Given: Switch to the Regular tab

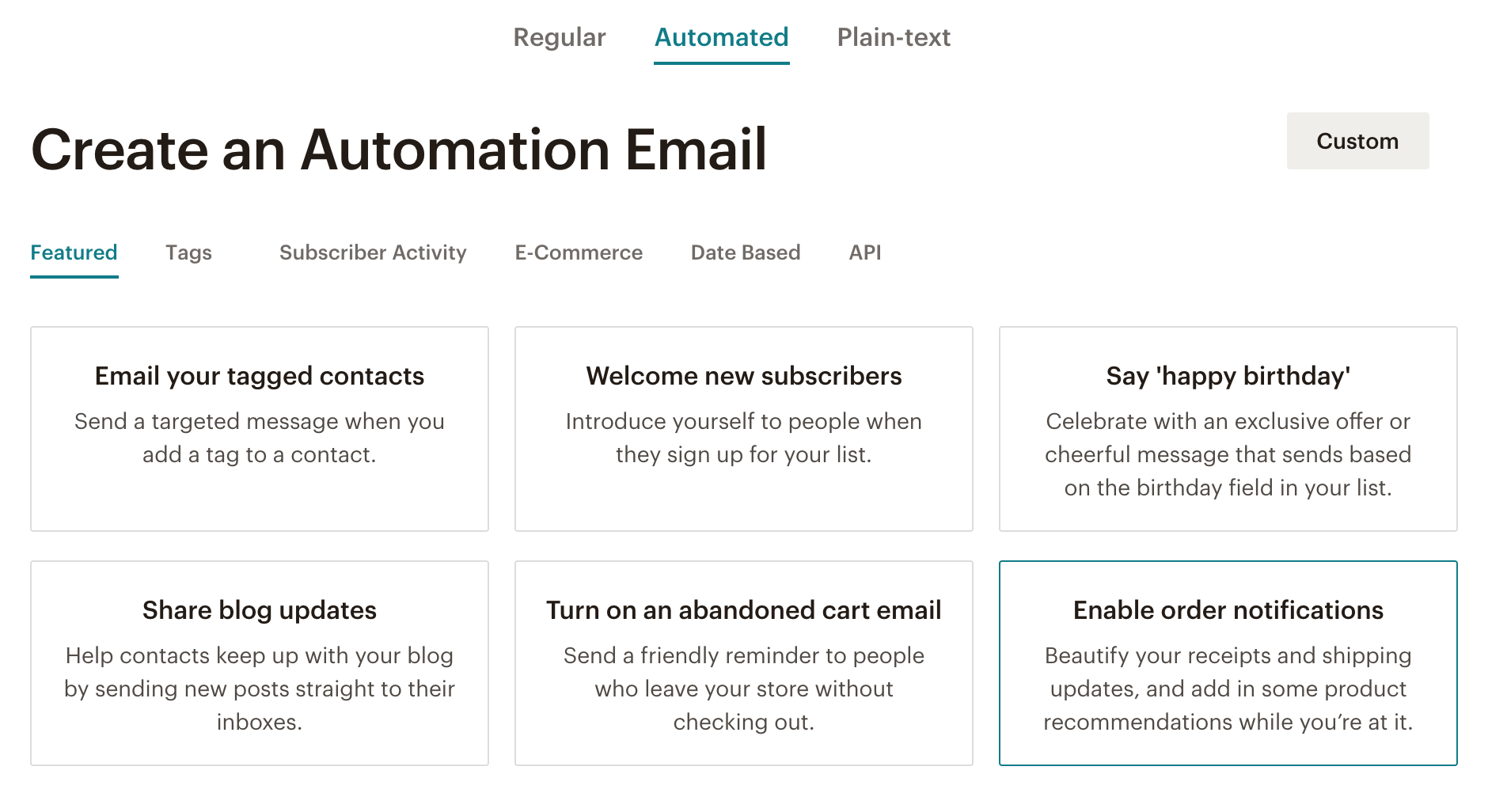Looking at the screenshot, I should point(559,37).
